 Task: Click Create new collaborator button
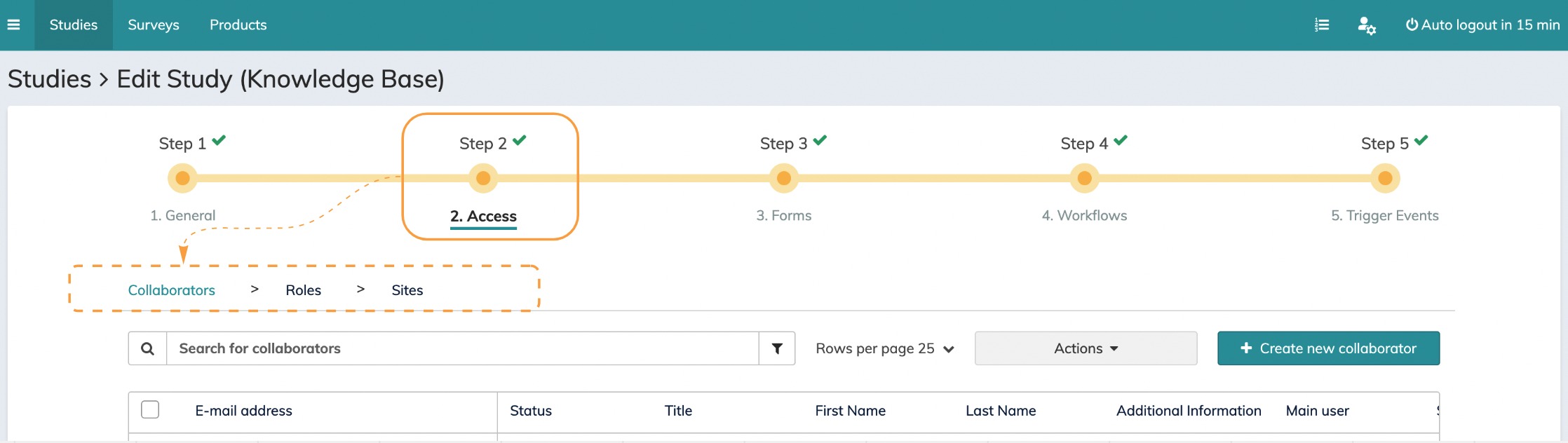(x=1328, y=348)
